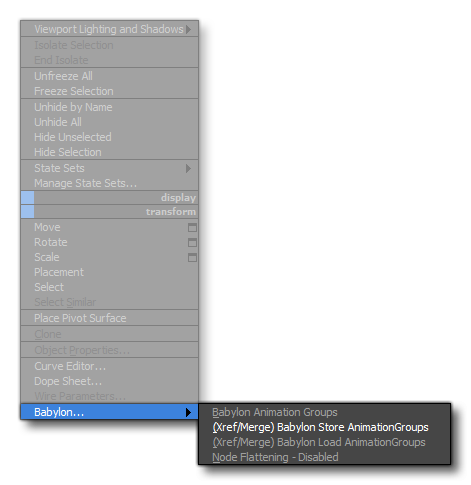Image resolution: width=471 pixels, height=485 pixels.
Task: Open Dope Sheet…
Action: [x=109, y=381]
